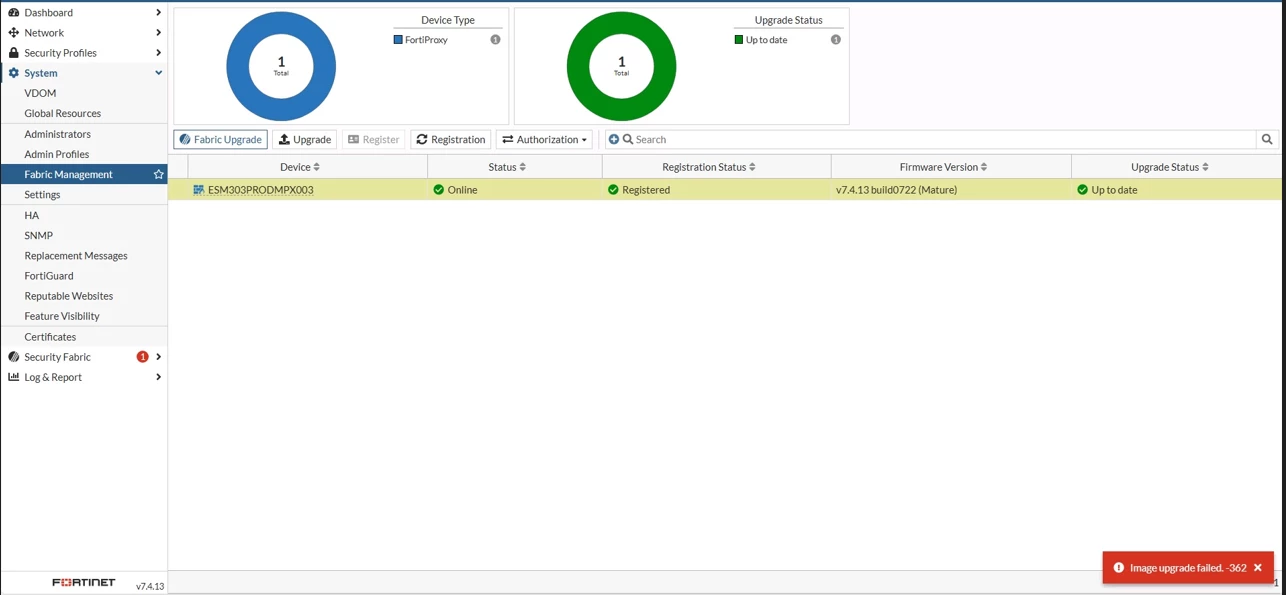Click the search magnifier button
1286x595 pixels.
[1267, 139]
